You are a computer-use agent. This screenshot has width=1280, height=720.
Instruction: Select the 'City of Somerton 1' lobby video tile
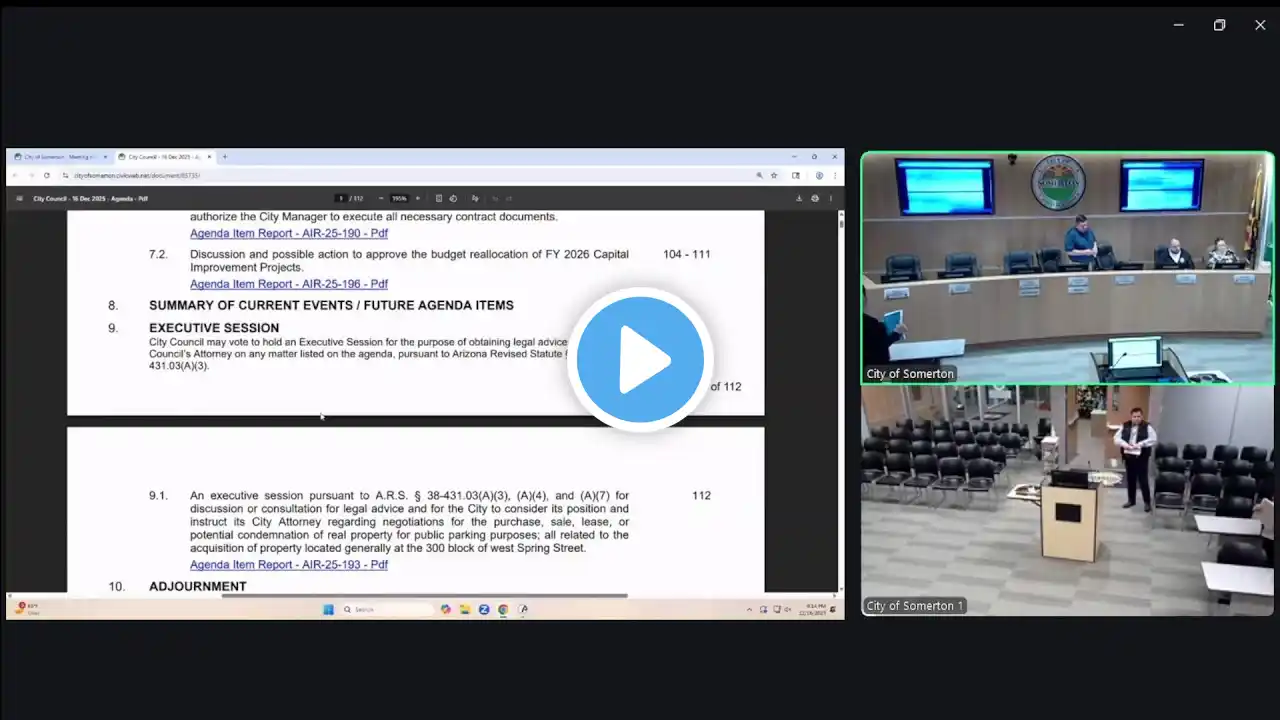[x=1068, y=501]
